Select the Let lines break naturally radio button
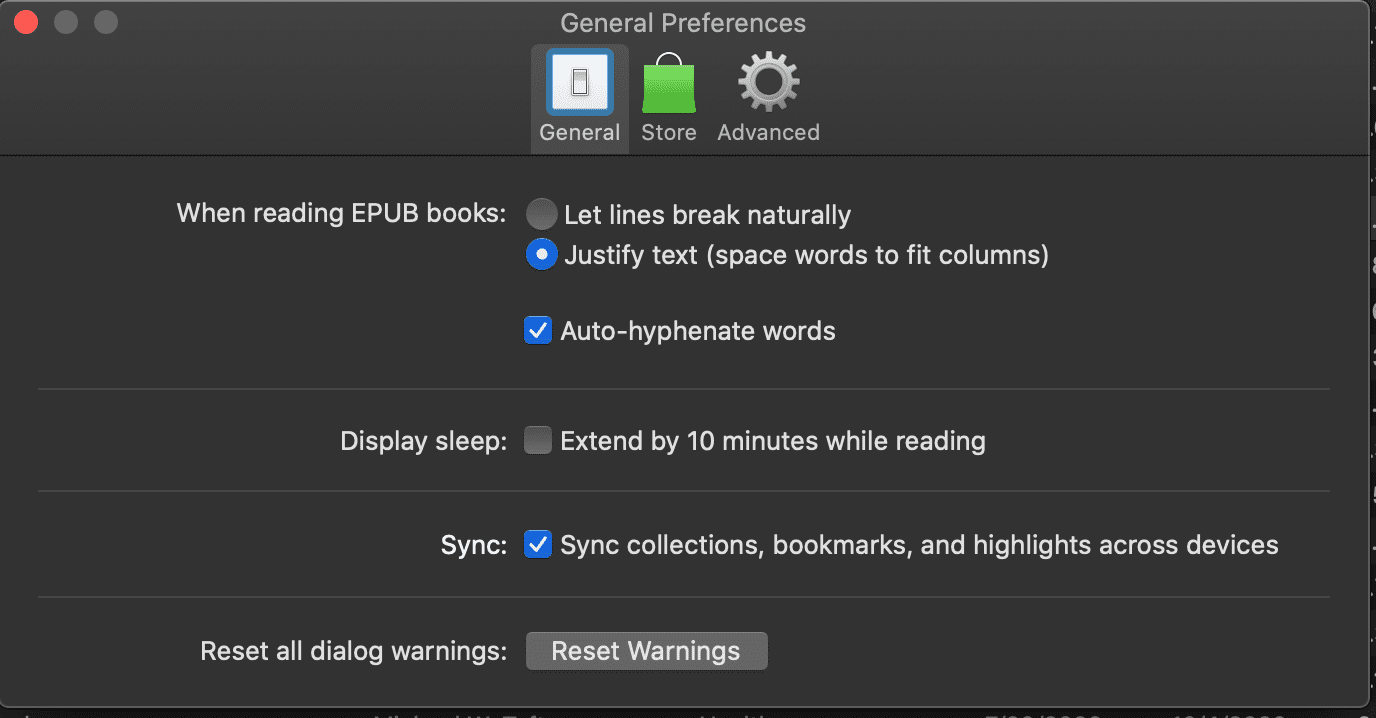 (x=541, y=214)
